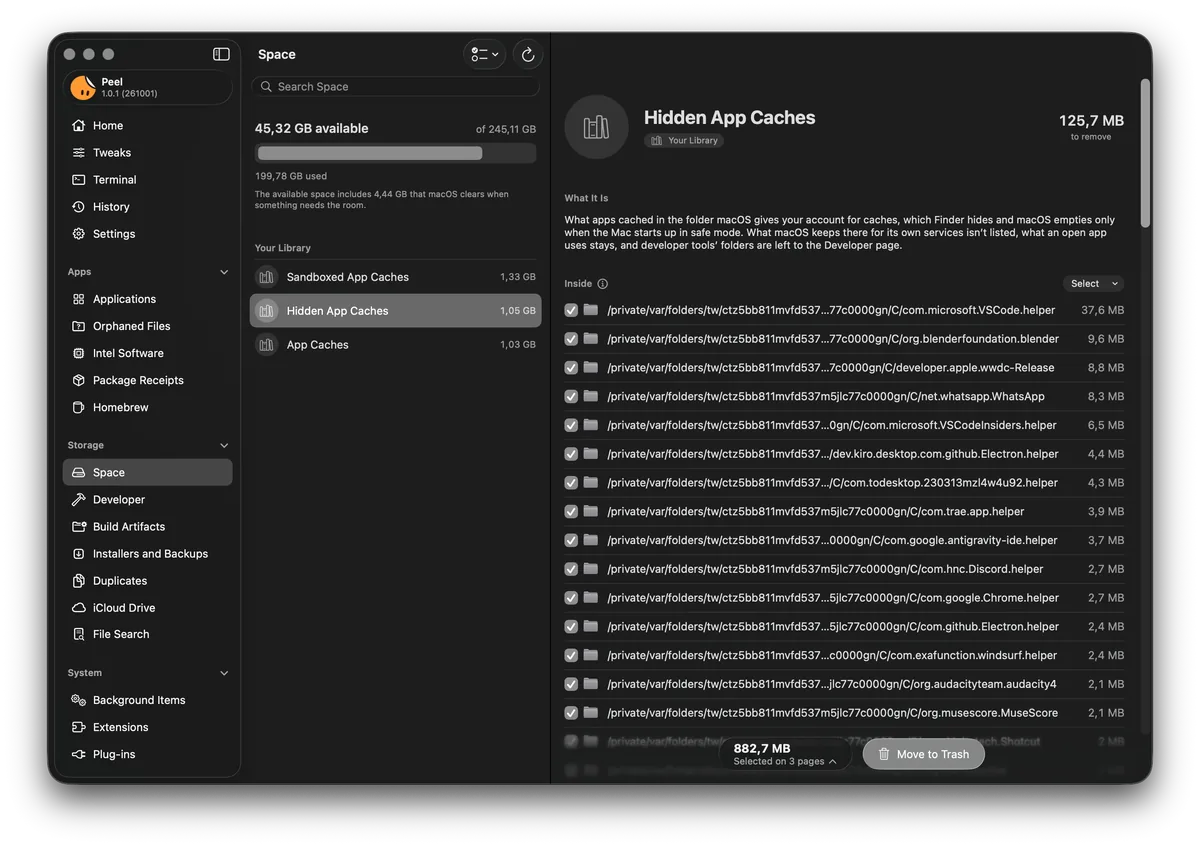The height and width of the screenshot is (847, 1200).
Task: Collapse the System sidebar section
Action: (224, 673)
